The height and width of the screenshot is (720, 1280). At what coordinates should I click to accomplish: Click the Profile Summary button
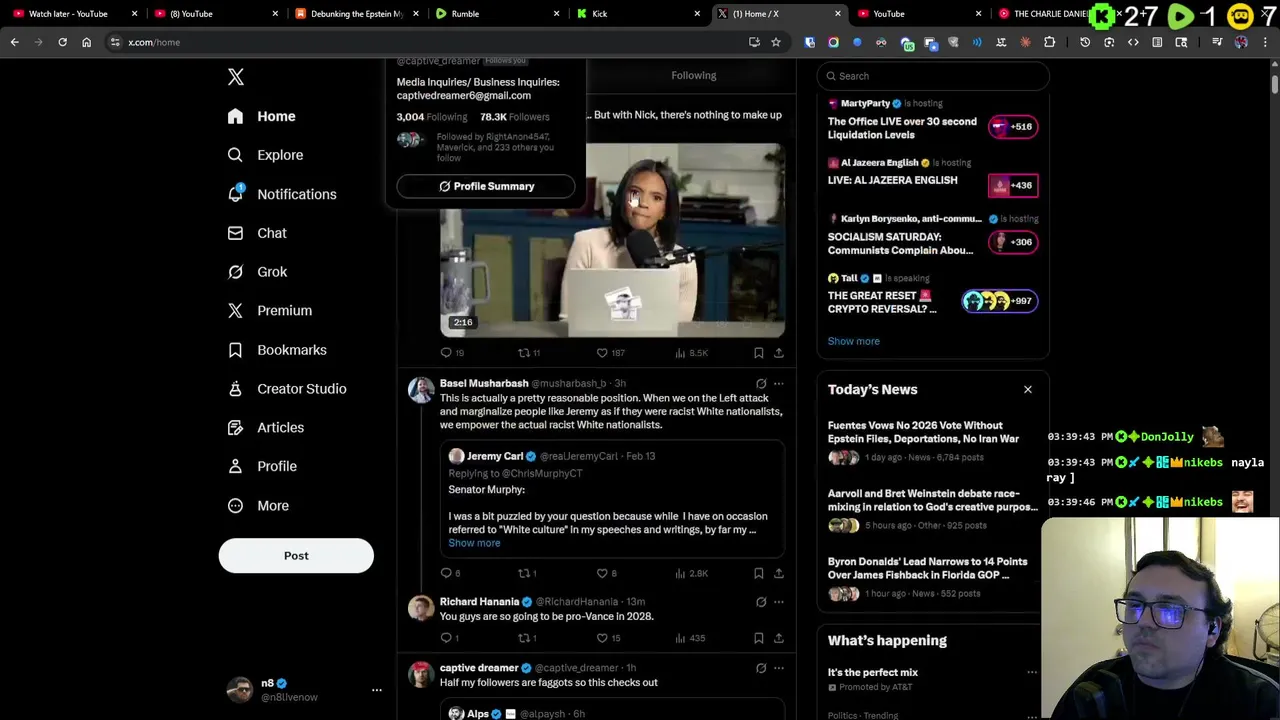(x=486, y=186)
